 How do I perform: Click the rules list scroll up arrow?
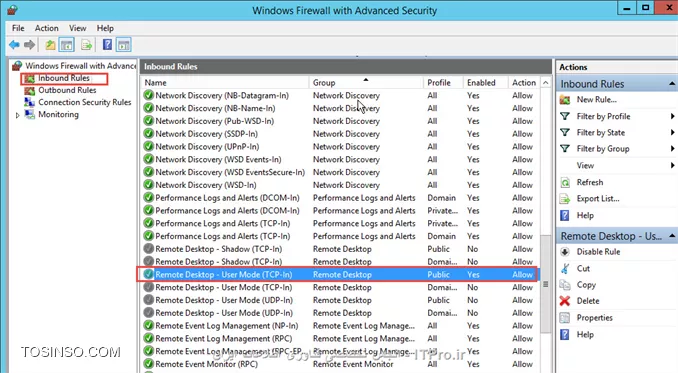[546, 83]
